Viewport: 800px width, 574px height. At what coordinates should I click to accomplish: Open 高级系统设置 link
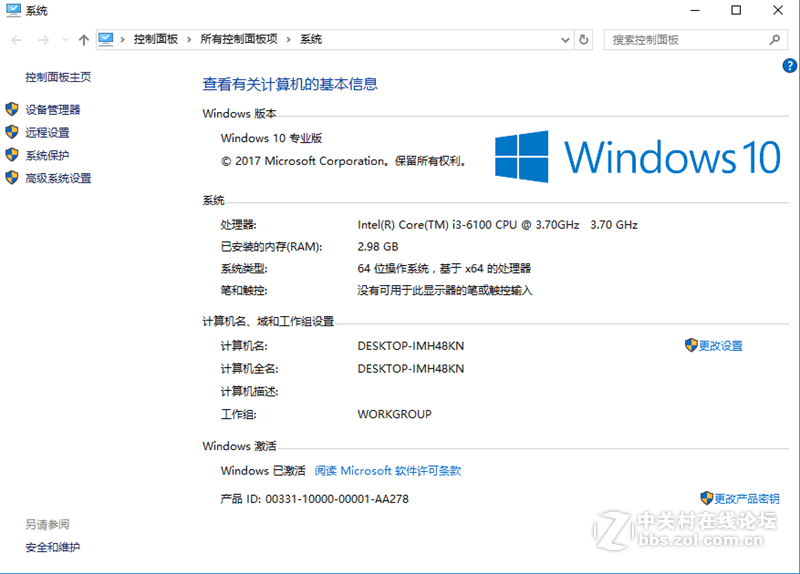pos(58,178)
